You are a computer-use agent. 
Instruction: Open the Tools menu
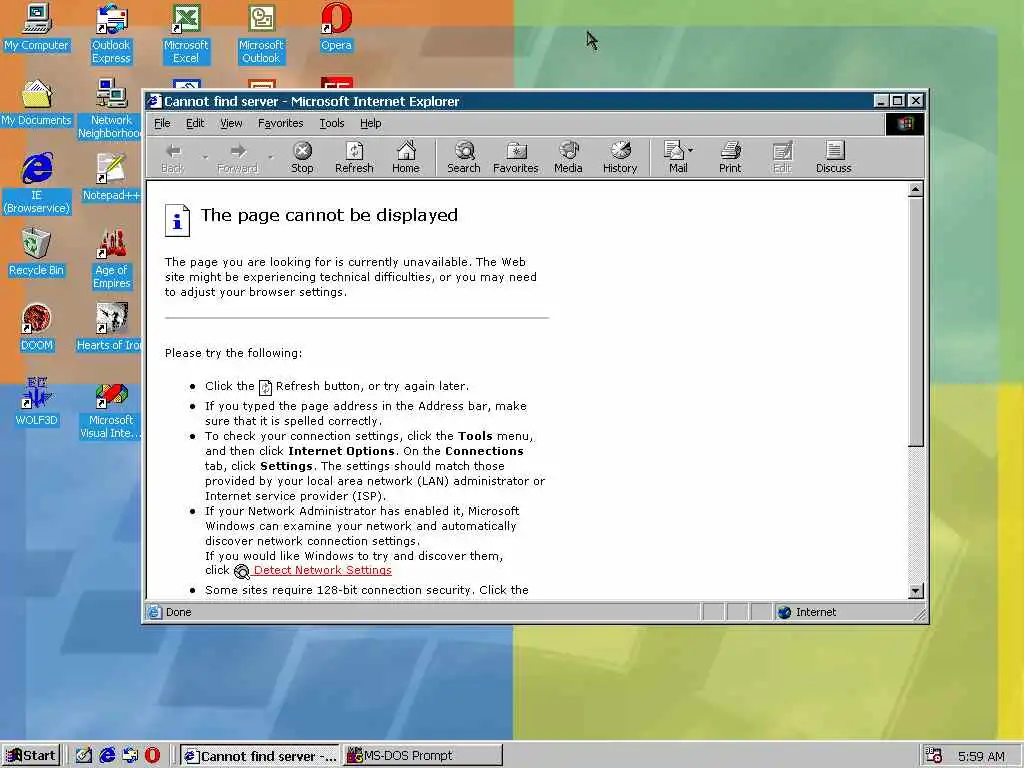click(x=331, y=123)
